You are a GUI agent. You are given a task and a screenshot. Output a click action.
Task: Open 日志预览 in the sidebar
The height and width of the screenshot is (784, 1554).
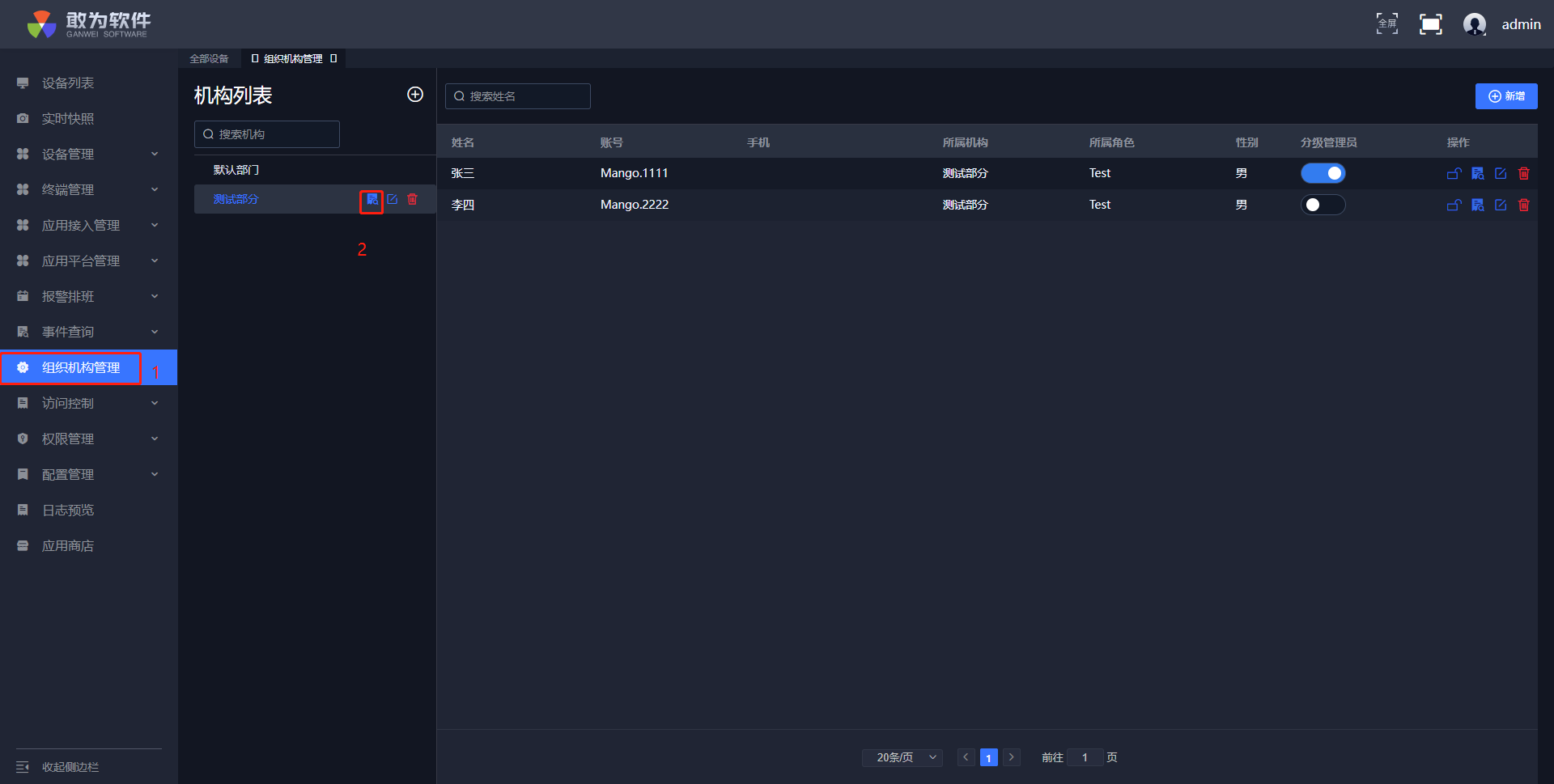point(89,510)
